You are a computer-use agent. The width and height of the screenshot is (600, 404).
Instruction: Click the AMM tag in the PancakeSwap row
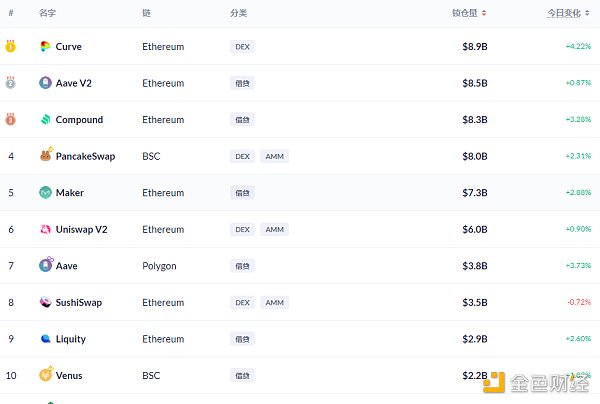pyautogui.click(x=274, y=156)
